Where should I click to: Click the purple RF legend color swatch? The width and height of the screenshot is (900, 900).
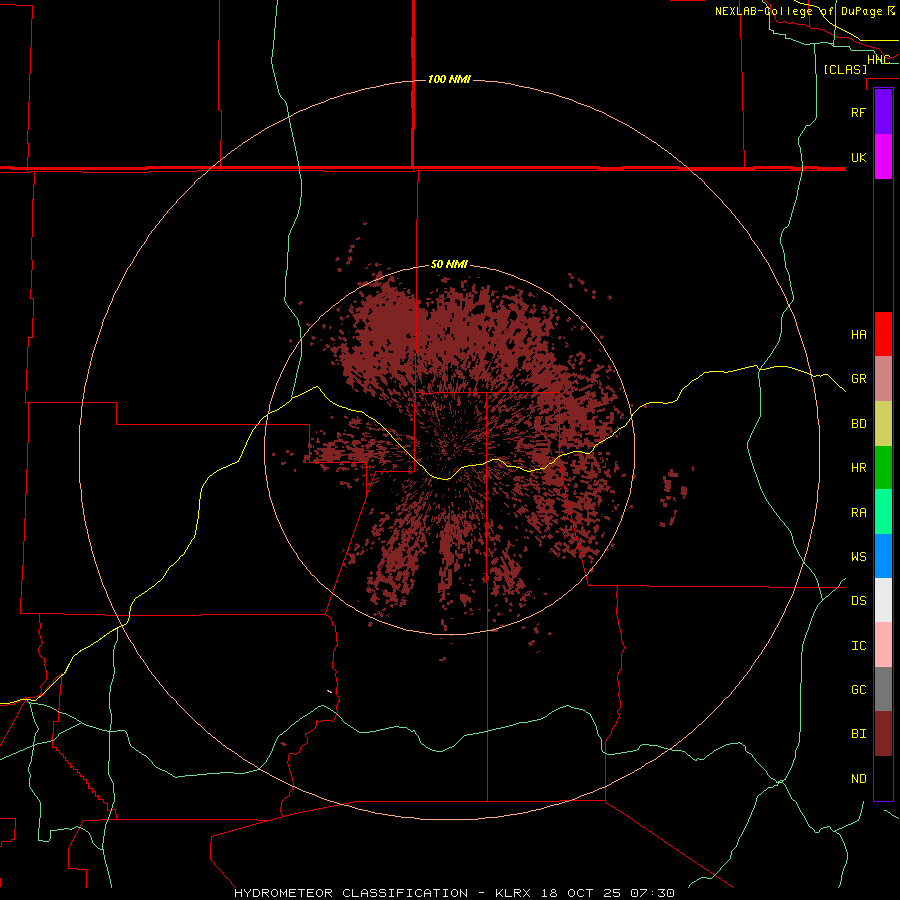click(883, 112)
